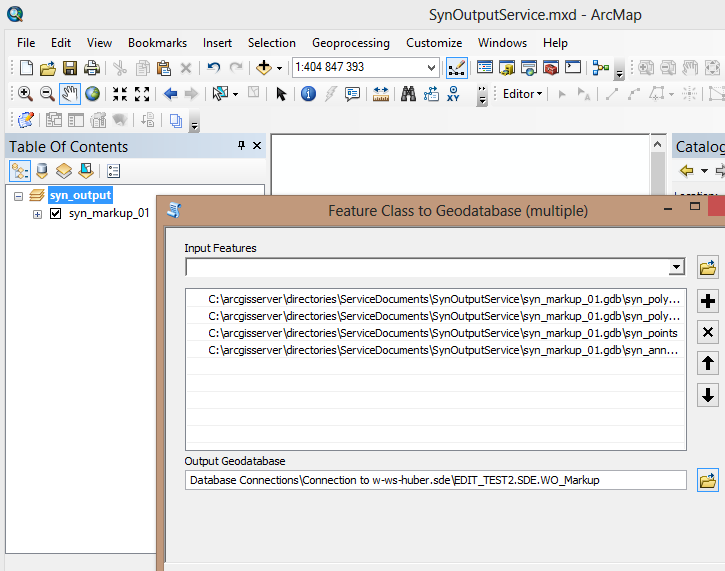Click the map view scroll-up arrow
Image resolution: width=725 pixels, height=571 pixels.
click(657, 144)
